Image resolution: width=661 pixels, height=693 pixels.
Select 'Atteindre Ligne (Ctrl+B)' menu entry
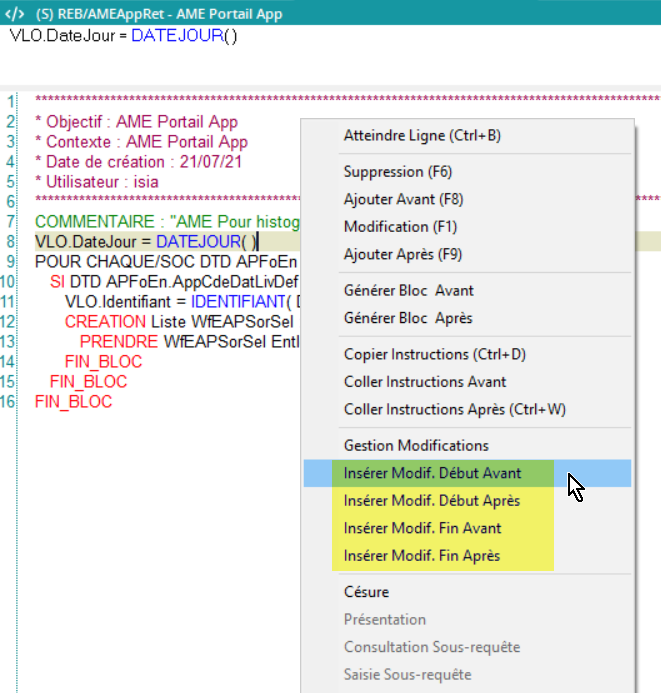[x=421, y=135]
